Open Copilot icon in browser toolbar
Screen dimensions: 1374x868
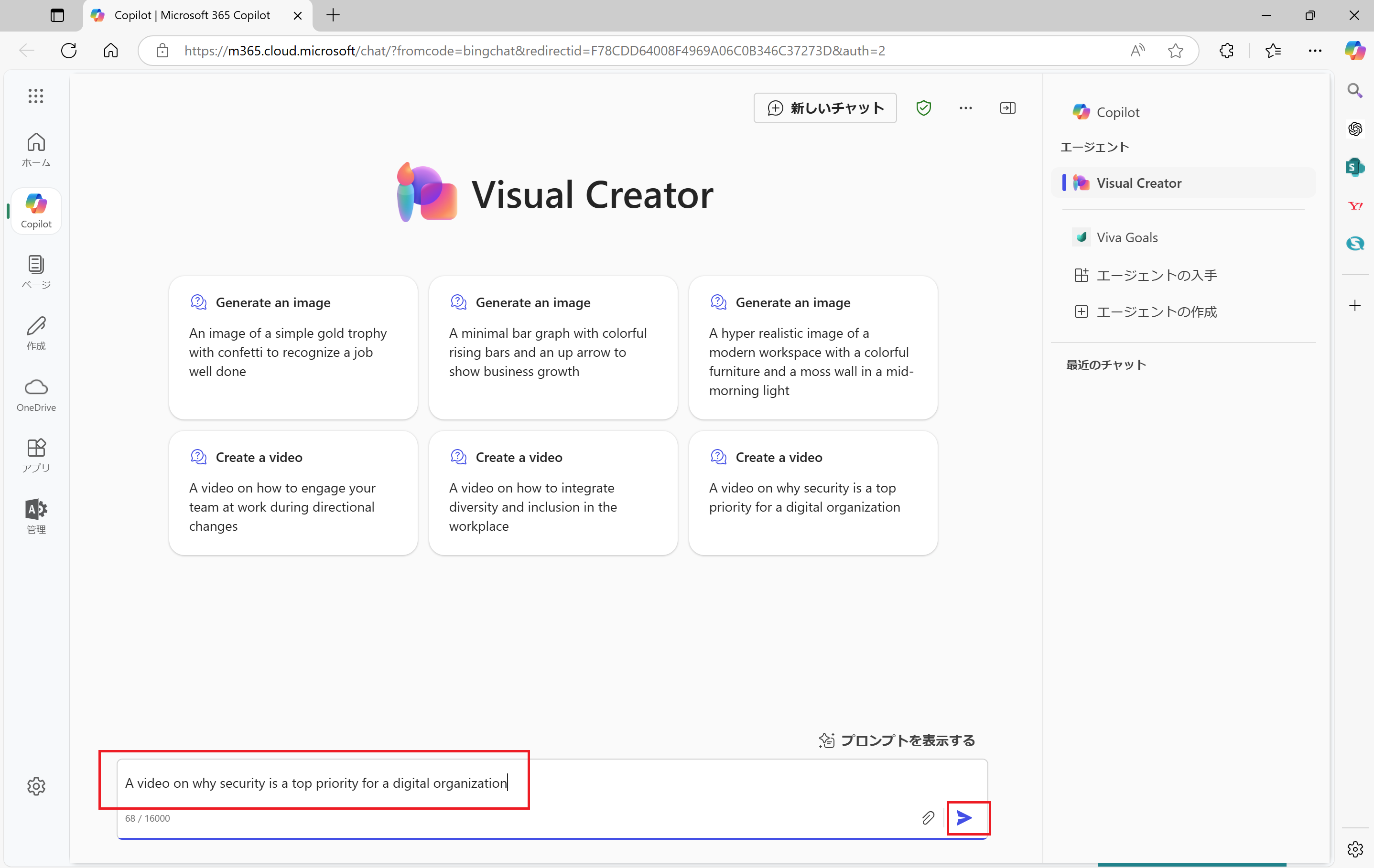tap(1355, 51)
